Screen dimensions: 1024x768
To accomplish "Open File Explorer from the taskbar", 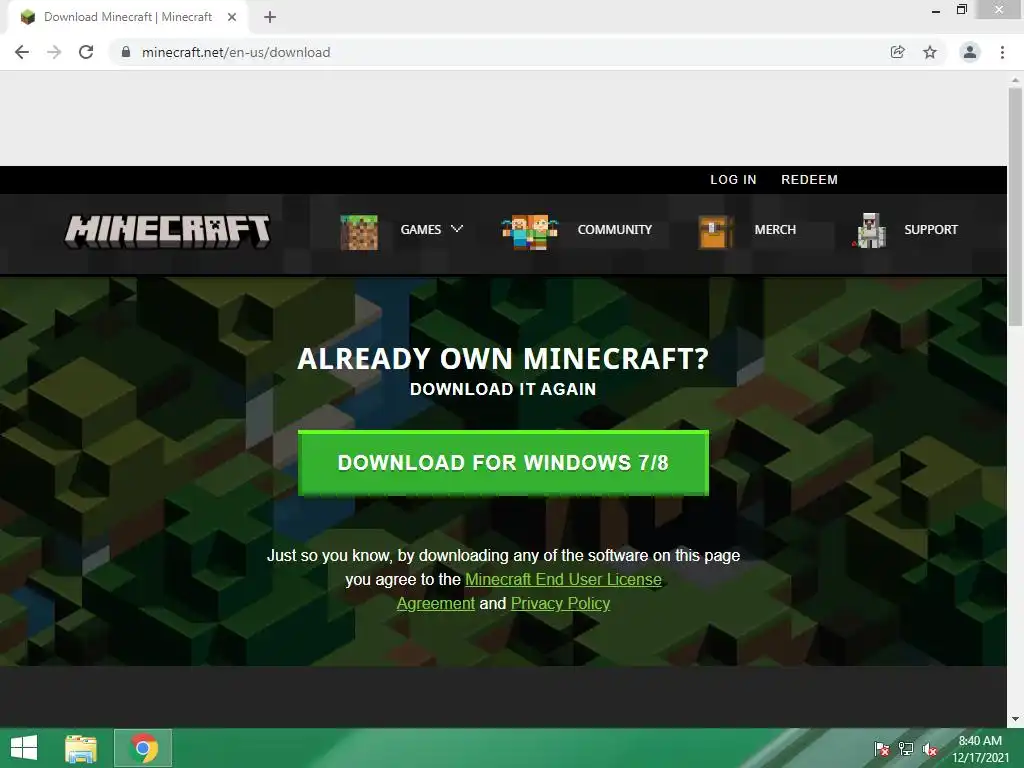I will [81, 748].
